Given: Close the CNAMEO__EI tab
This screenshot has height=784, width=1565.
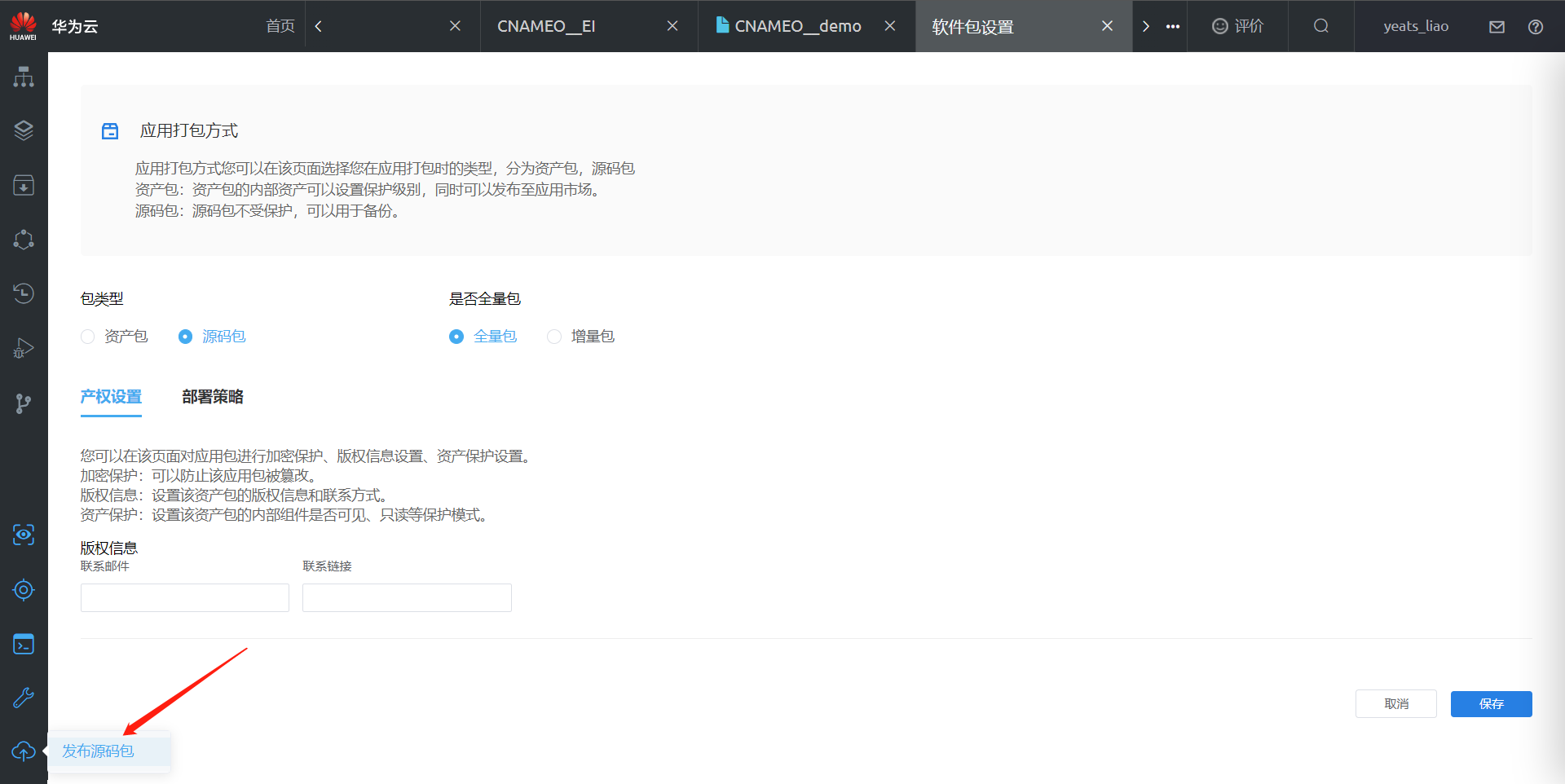Looking at the screenshot, I should click(x=672, y=26).
